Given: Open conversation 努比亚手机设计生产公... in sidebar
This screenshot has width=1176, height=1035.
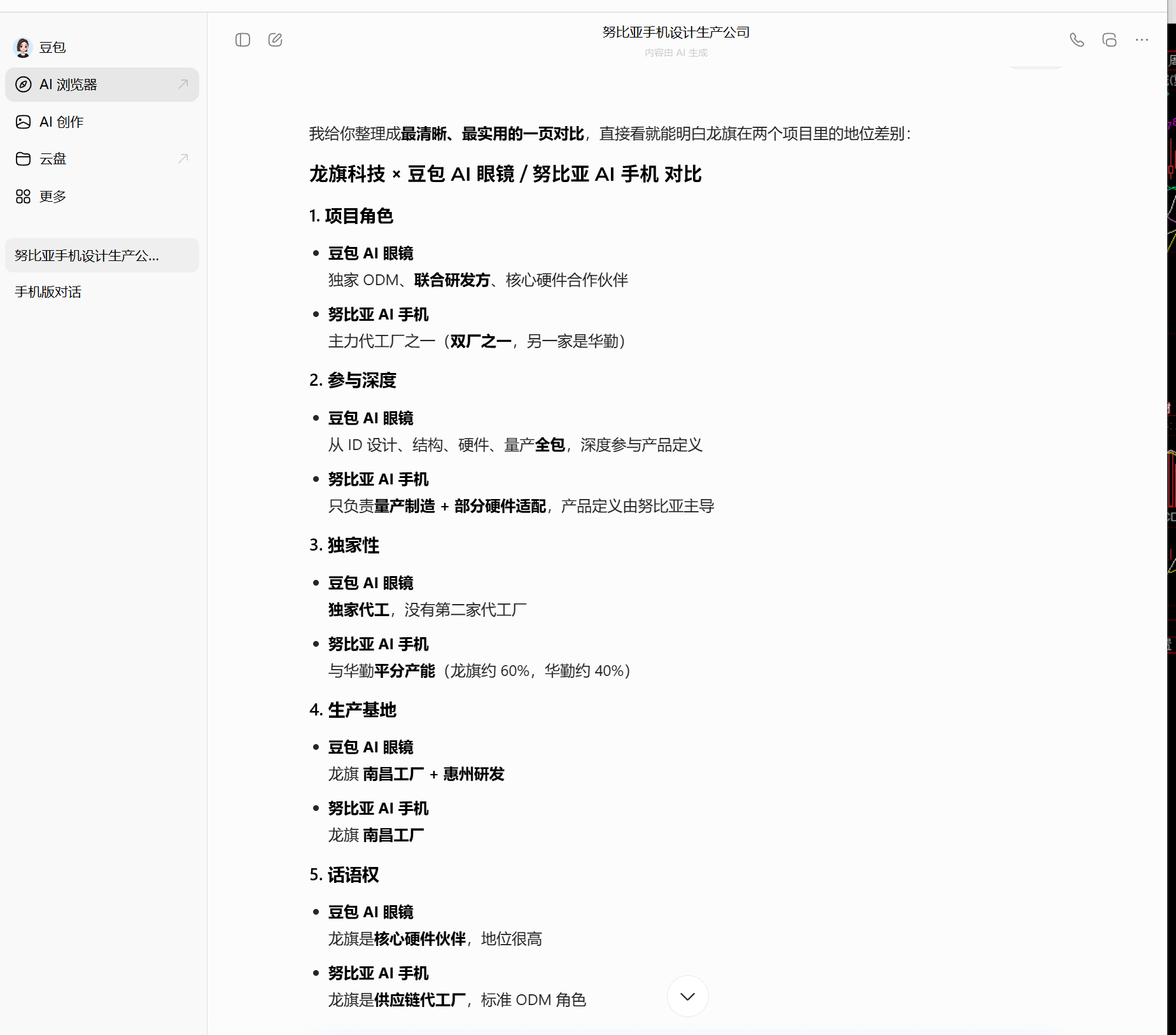Looking at the screenshot, I should [102, 255].
